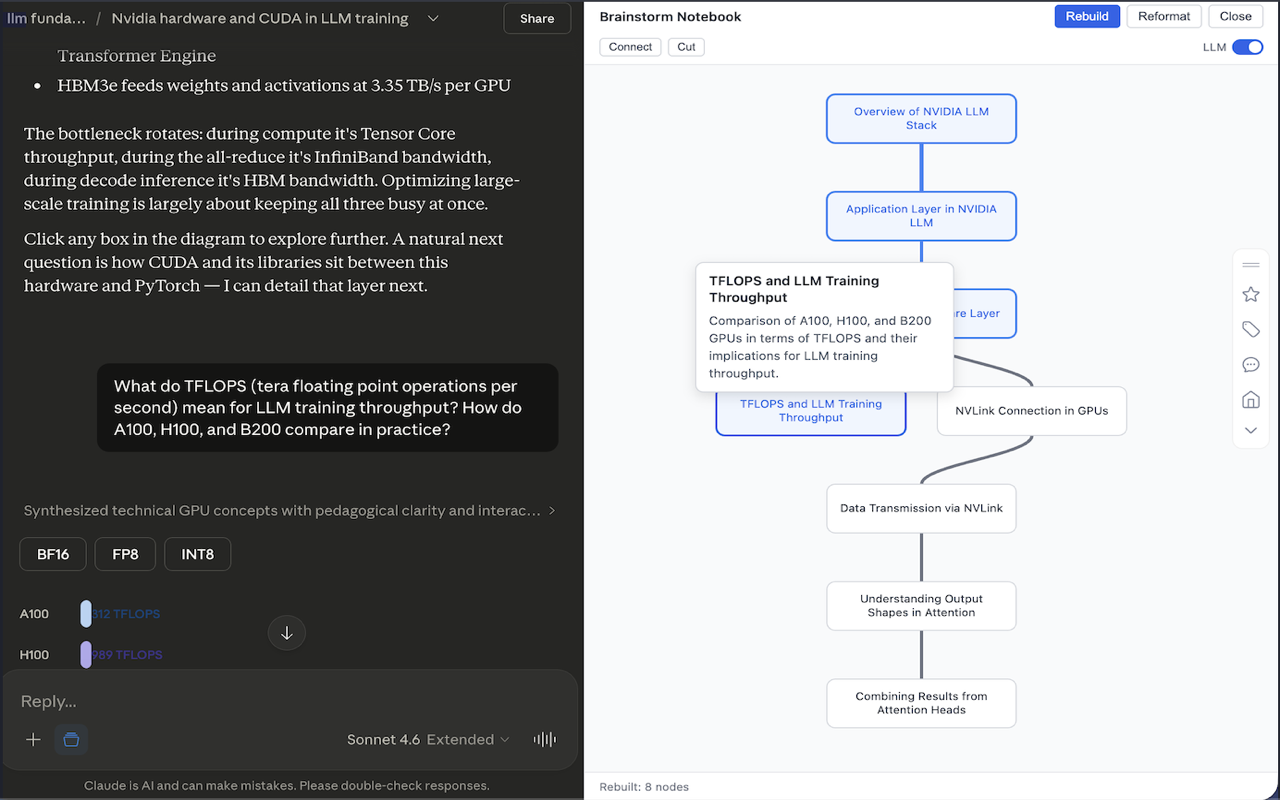Viewport: 1280px width, 800px height.
Task: Select the BF16 precision option
Action: tap(53, 554)
